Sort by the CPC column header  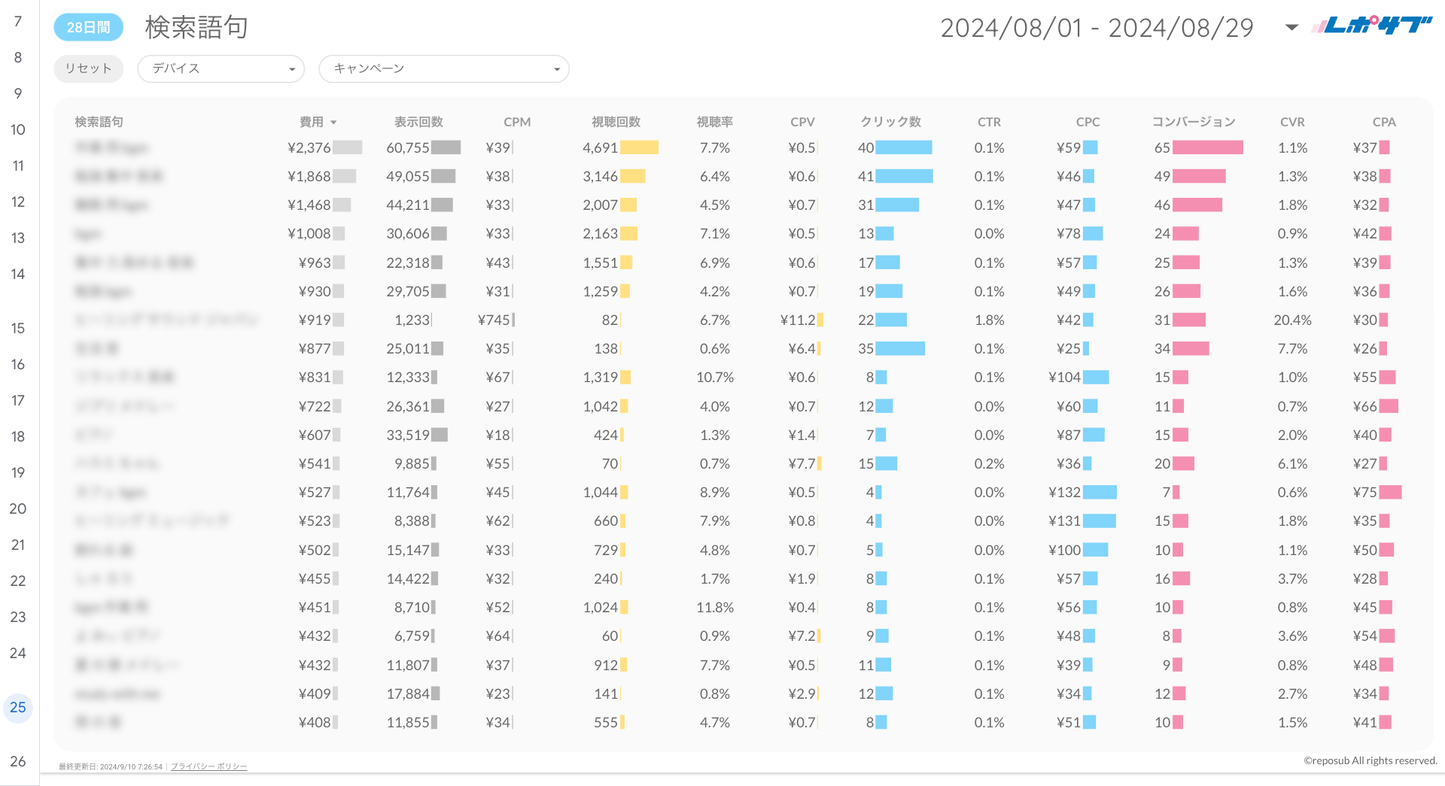point(1088,122)
